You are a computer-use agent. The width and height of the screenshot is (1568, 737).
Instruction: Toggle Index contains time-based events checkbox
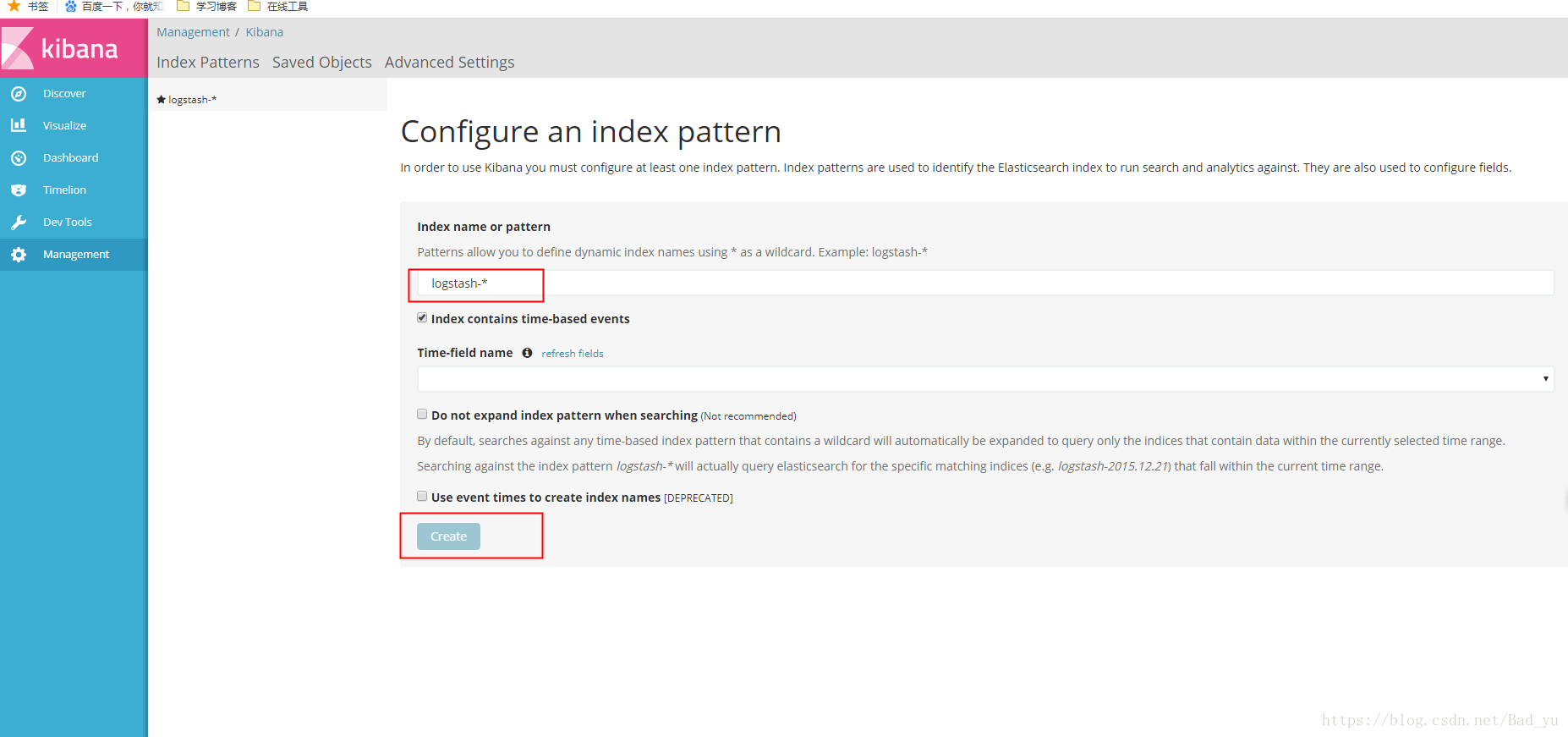pos(422,318)
